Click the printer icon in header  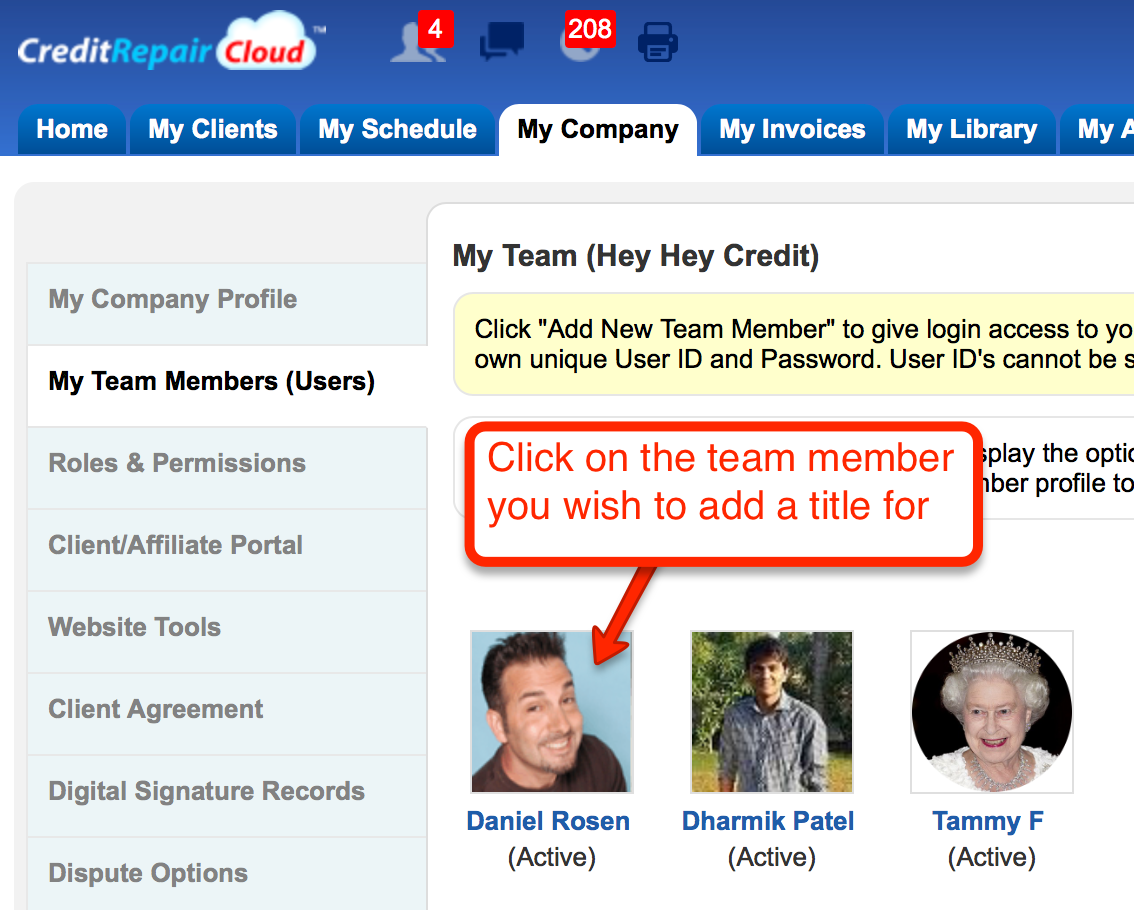pyautogui.click(x=657, y=42)
